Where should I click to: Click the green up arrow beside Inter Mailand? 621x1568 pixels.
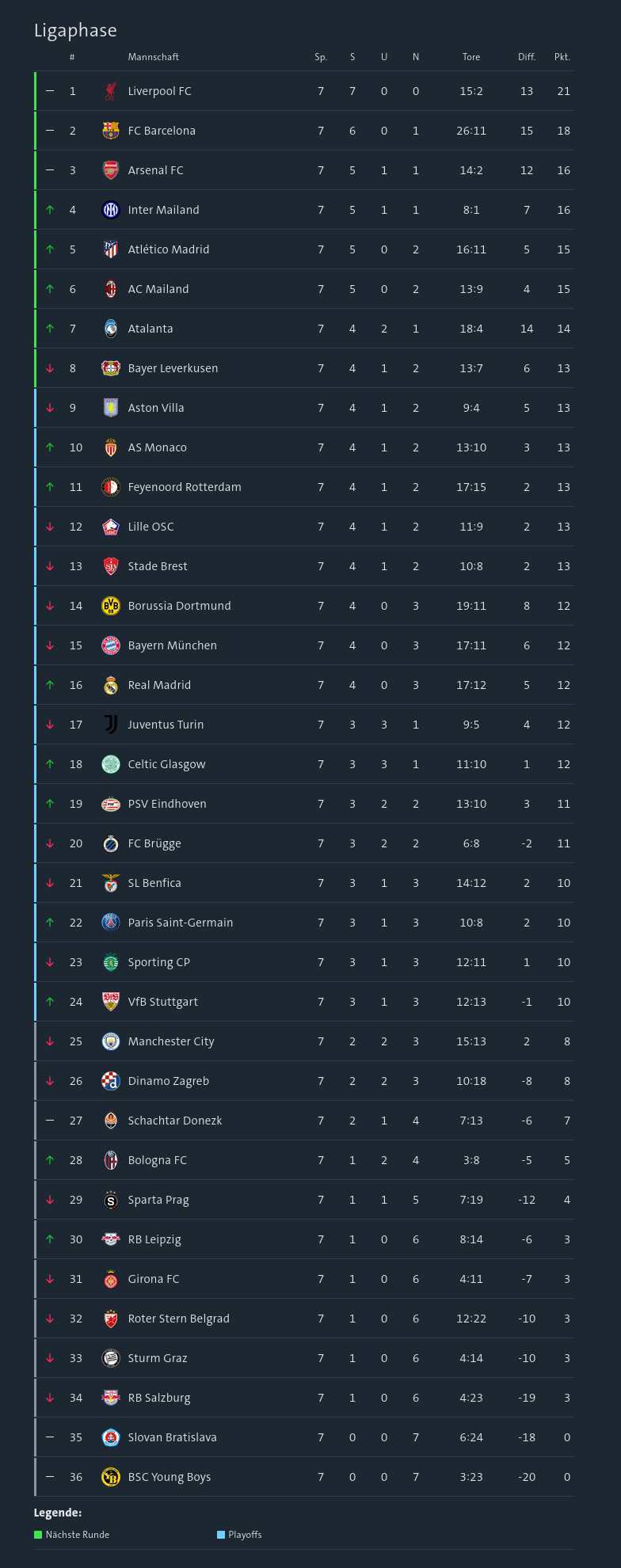[x=50, y=210]
